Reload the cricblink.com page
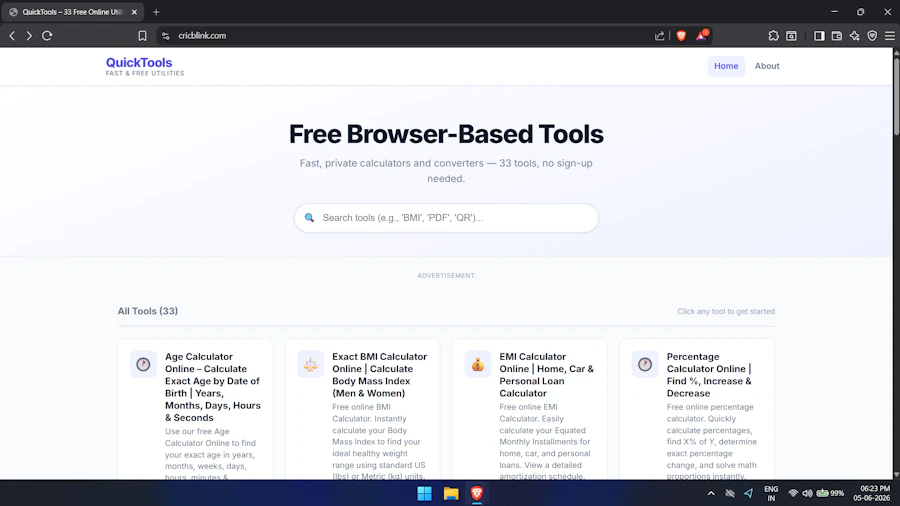This screenshot has width=900, height=506. 47,36
